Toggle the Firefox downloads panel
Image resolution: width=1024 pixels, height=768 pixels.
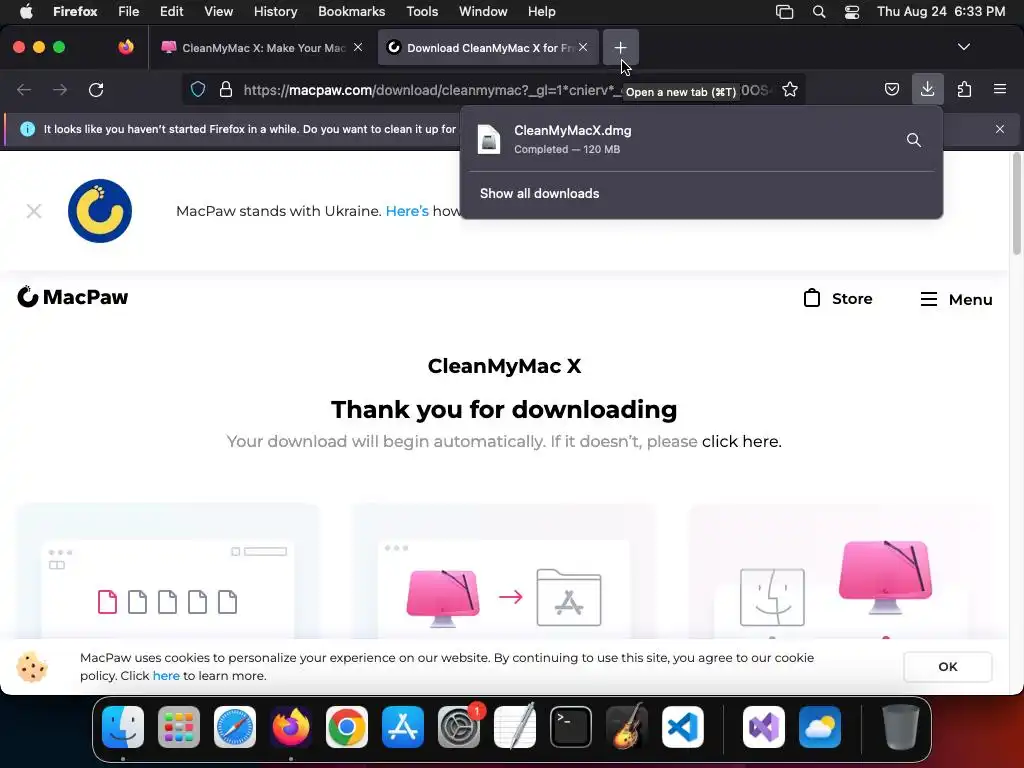[x=927, y=89]
